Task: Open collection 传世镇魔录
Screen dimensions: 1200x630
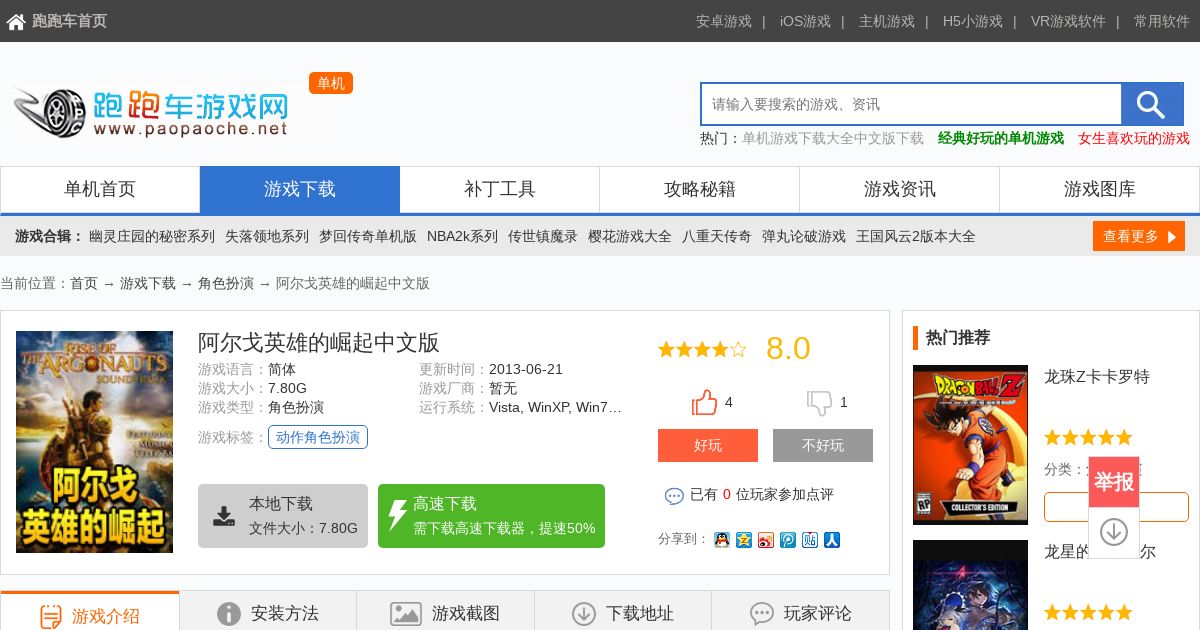Action: pos(543,236)
